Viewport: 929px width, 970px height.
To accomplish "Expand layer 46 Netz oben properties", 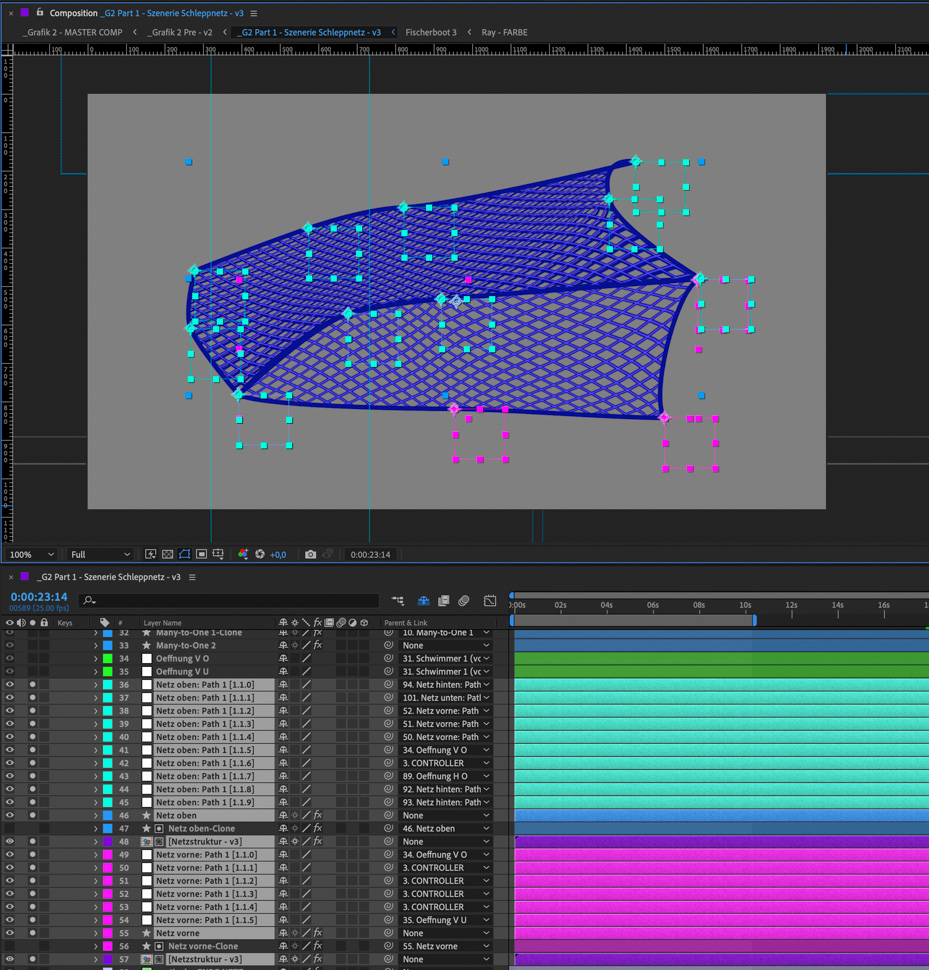I will point(96,815).
